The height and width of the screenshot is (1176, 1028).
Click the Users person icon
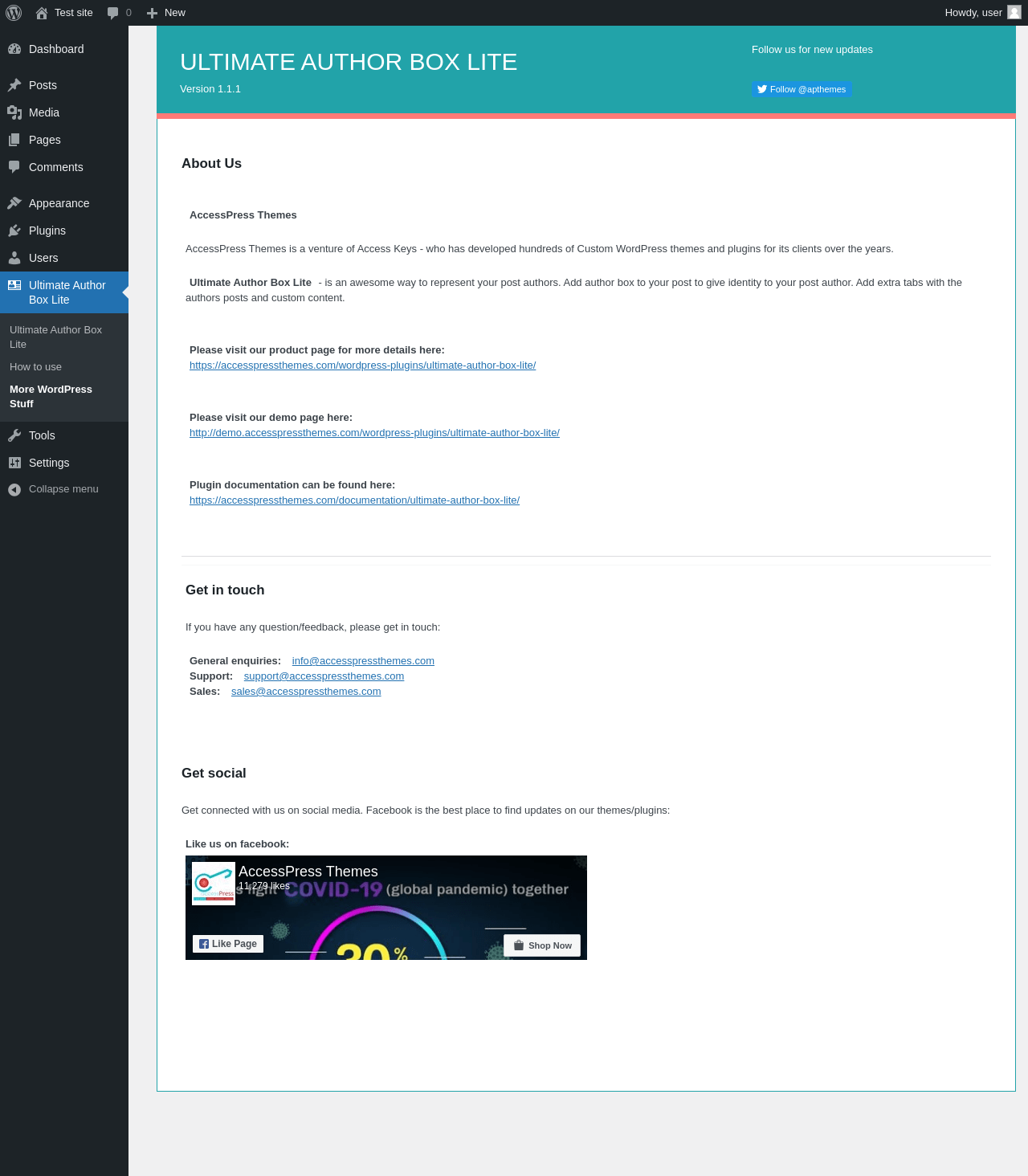(x=14, y=258)
